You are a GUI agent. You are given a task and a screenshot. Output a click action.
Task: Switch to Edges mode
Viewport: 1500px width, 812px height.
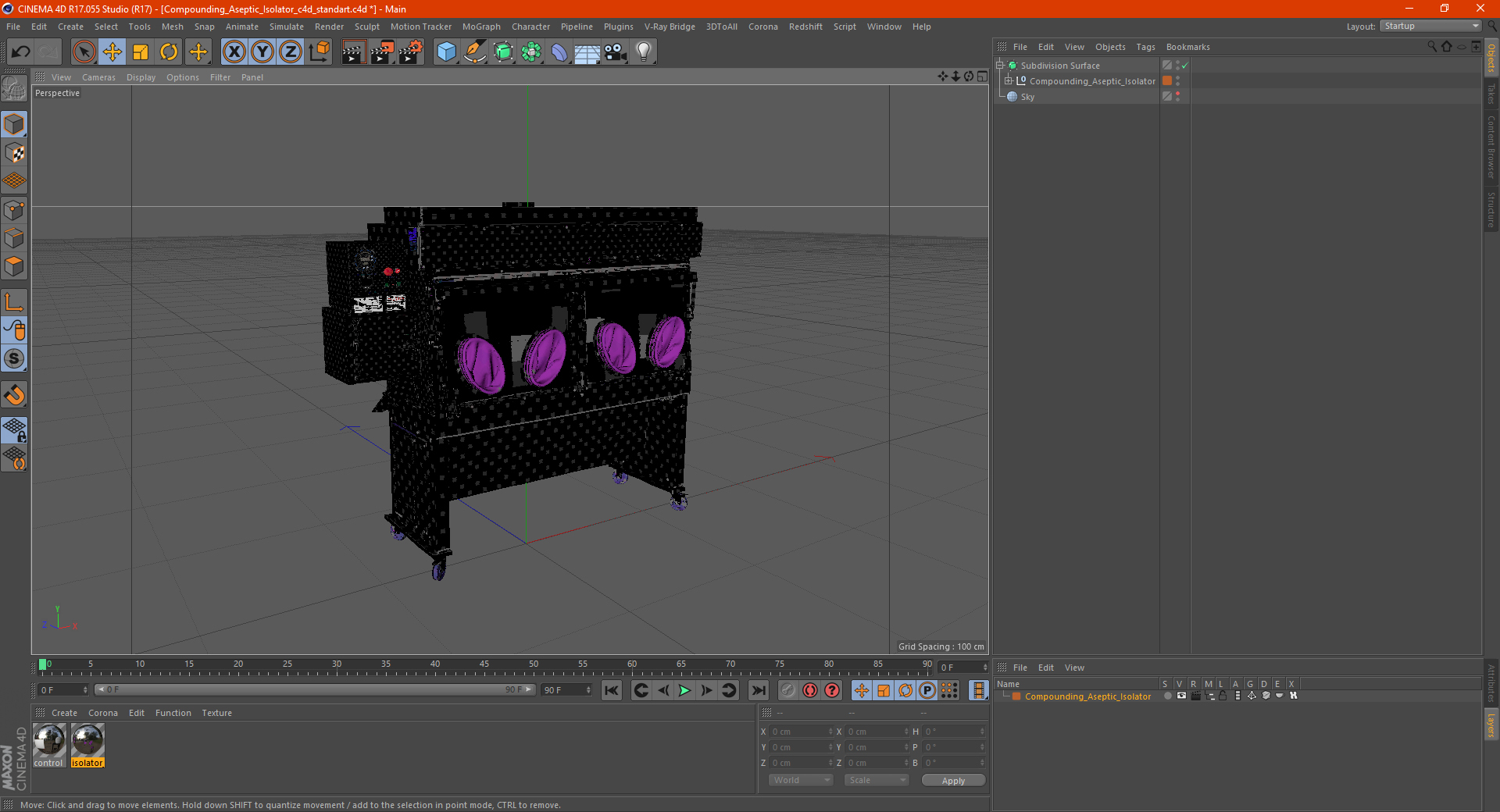click(x=14, y=238)
